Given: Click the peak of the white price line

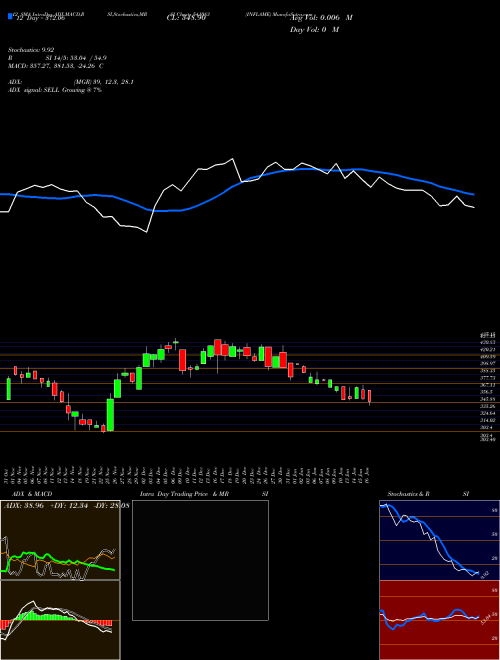Looking at the screenshot, I should click(232, 159).
